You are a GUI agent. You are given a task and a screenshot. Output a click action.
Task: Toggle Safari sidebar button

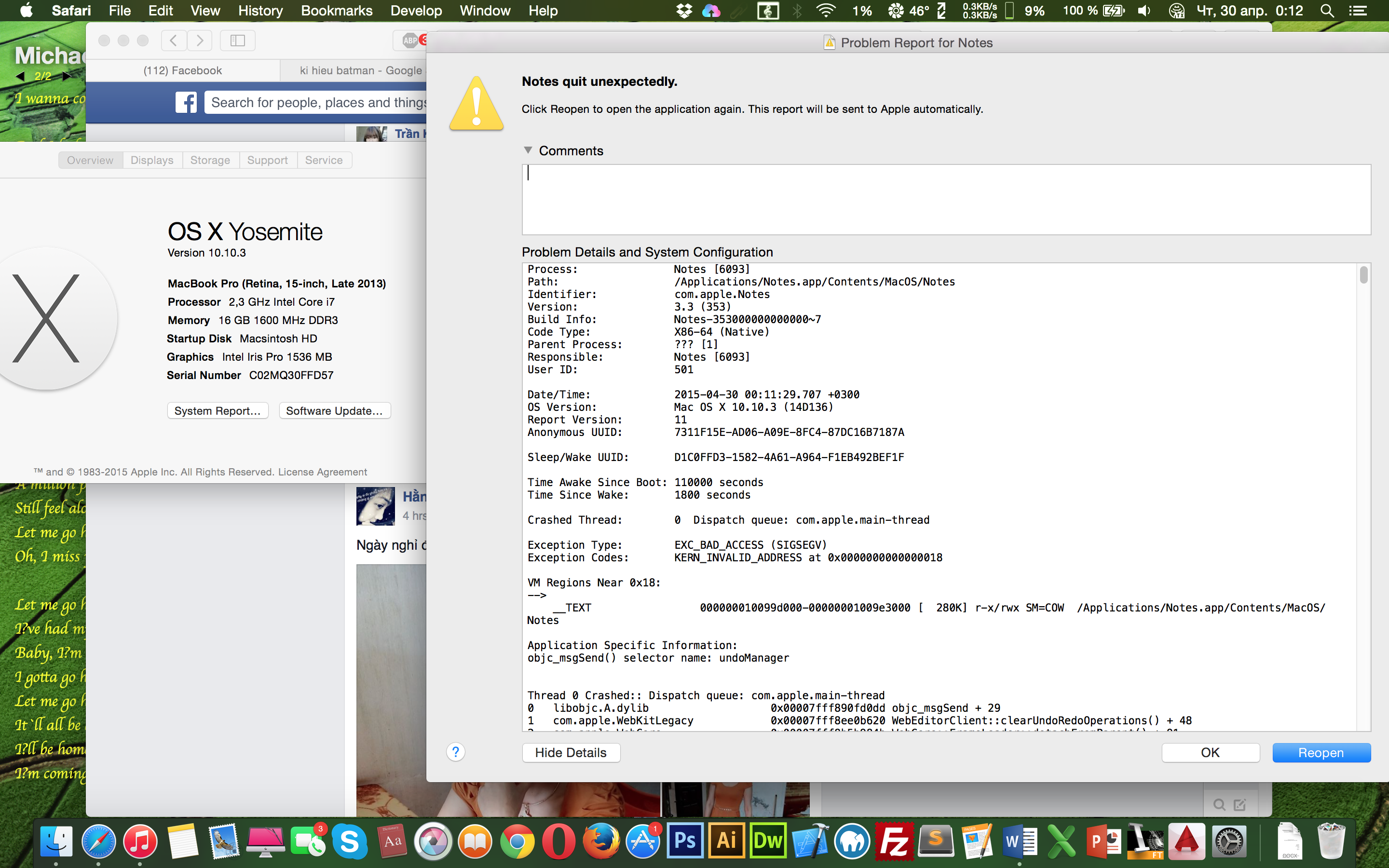pyautogui.click(x=238, y=40)
